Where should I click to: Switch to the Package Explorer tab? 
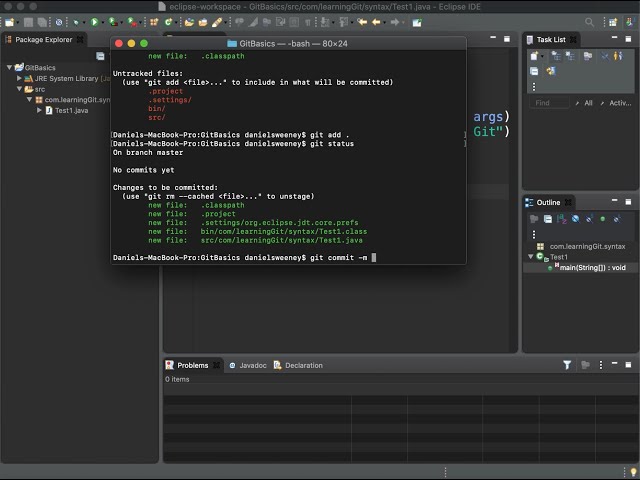click(x=44, y=40)
